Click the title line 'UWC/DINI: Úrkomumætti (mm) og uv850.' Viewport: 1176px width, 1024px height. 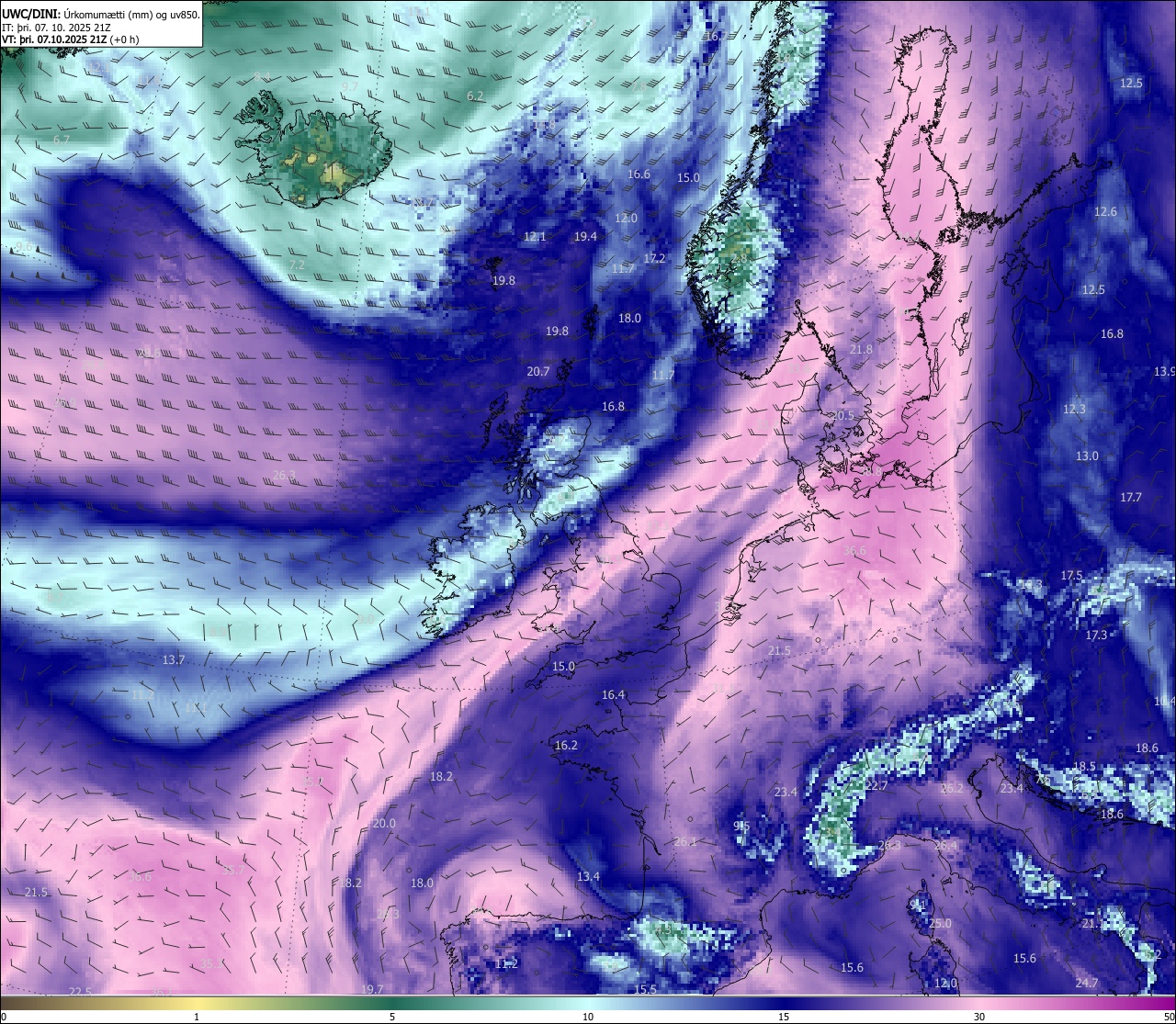click(100, 15)
